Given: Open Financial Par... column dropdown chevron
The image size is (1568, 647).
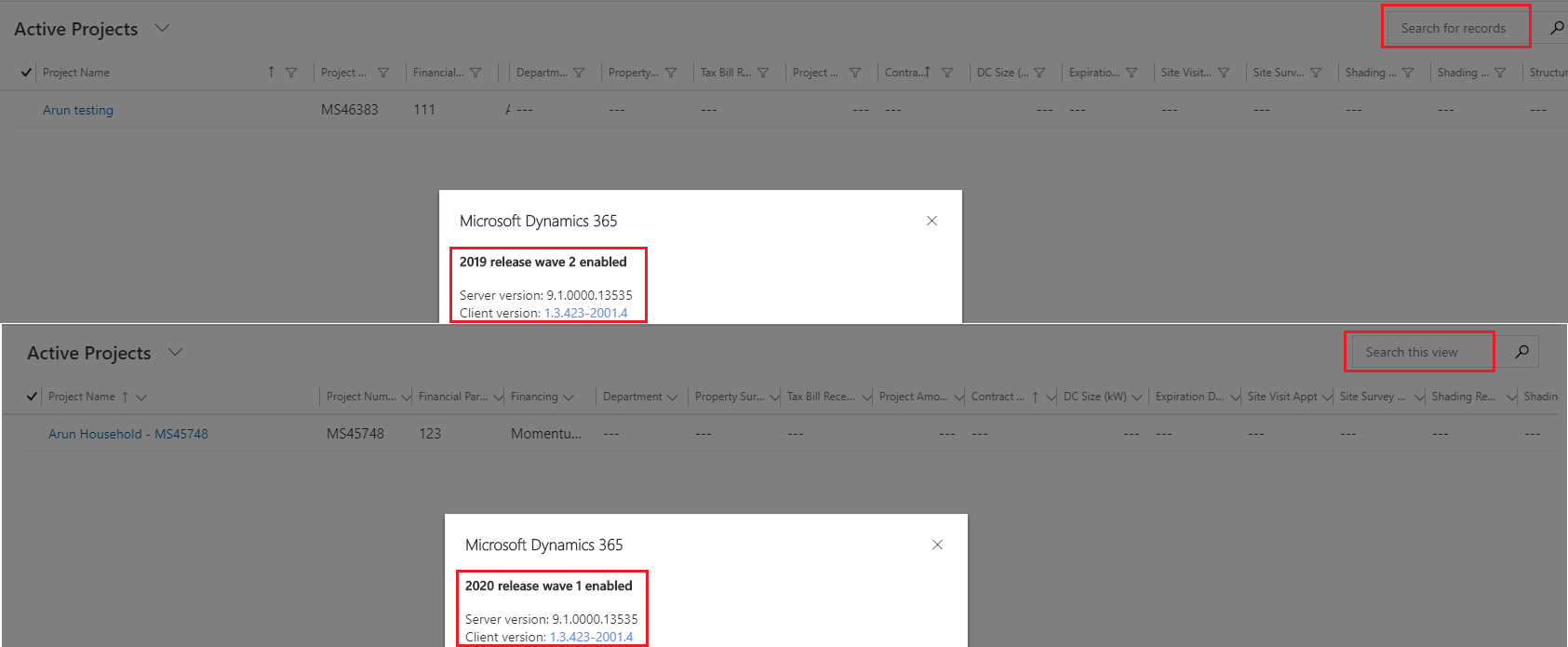Looking at the screenshot, I should coord(498,398).
